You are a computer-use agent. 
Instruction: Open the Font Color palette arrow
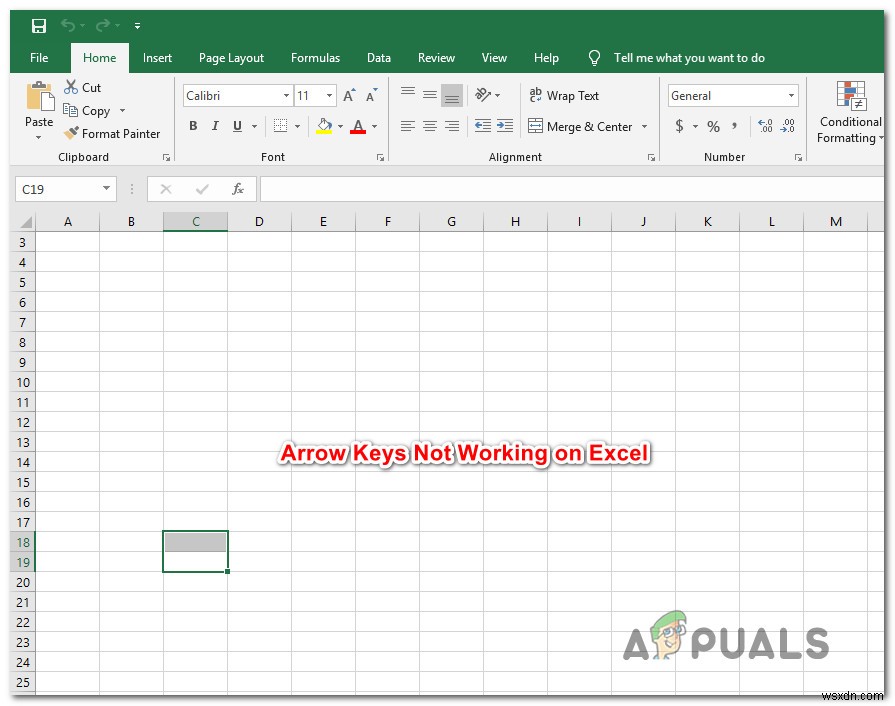click(374, 126)
